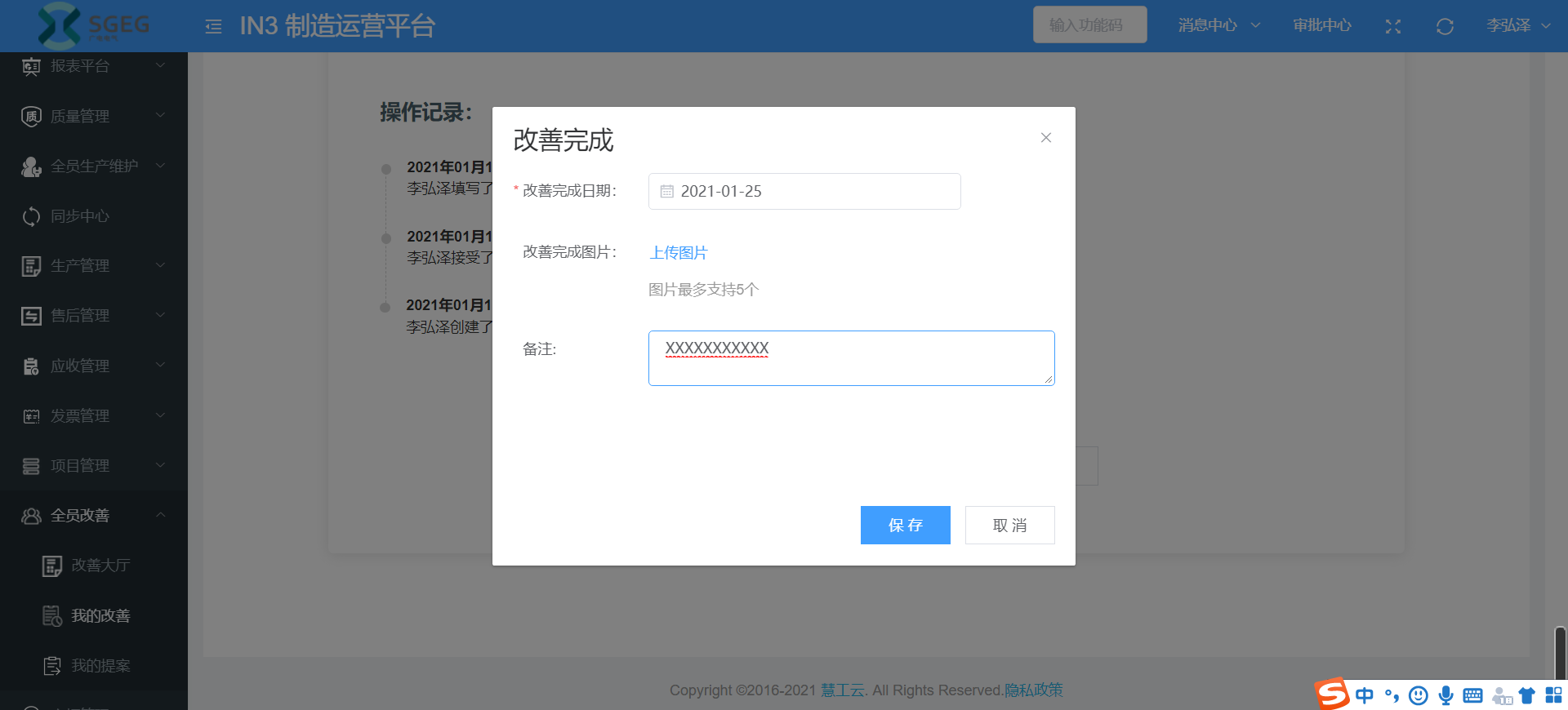The image size is (1568, 710).
Task: Click the refresh icon in top bar
Action: coord(1445,27)
